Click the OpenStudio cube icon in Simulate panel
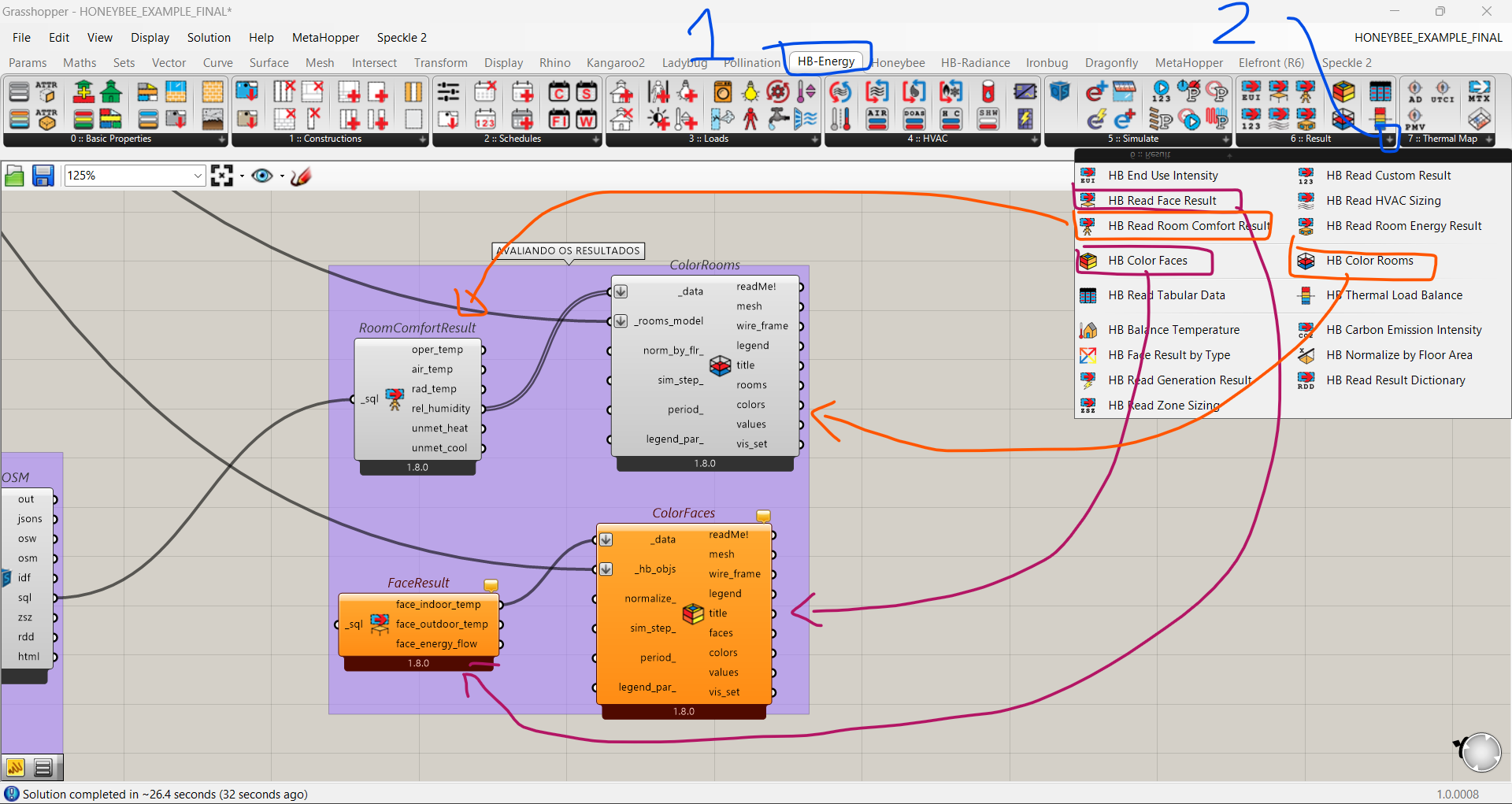 [1060, 92]
